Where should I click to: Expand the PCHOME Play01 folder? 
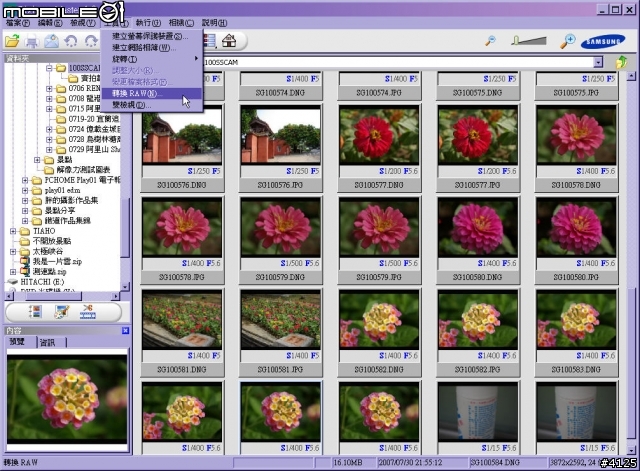pyautogui.click(x=25, y=180)
